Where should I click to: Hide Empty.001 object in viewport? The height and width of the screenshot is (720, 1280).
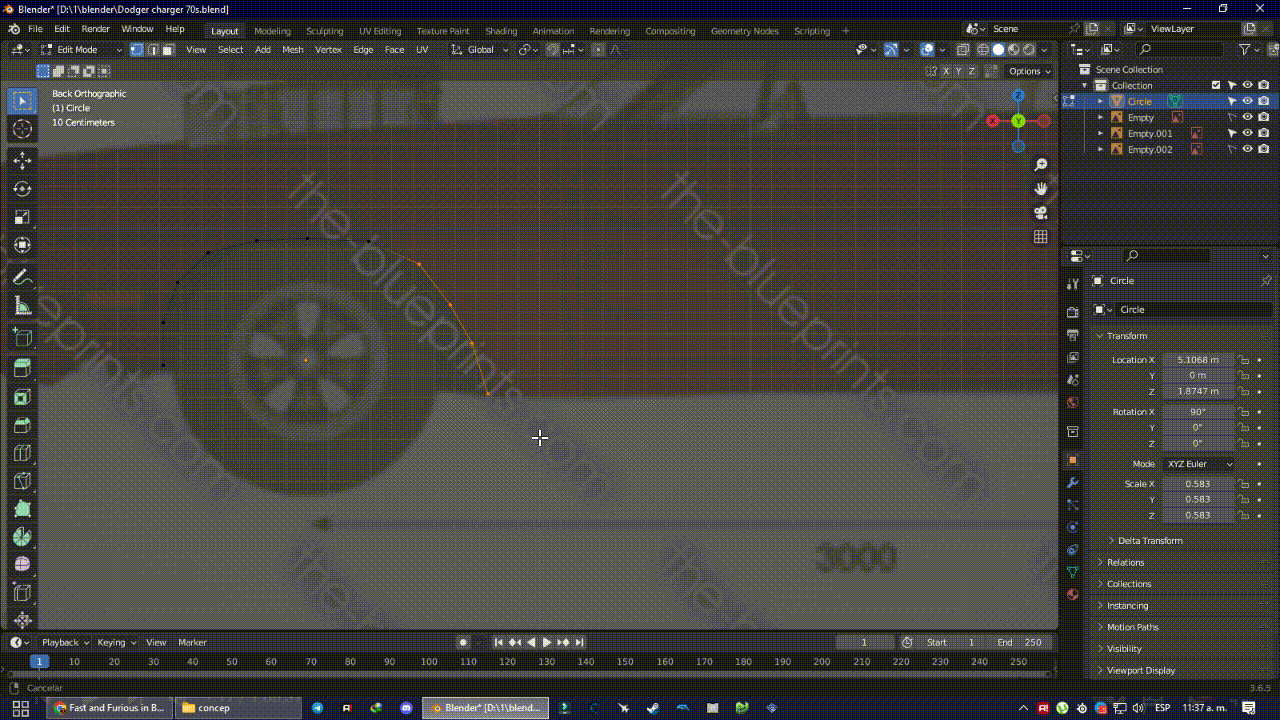(x=1247, y=133)
